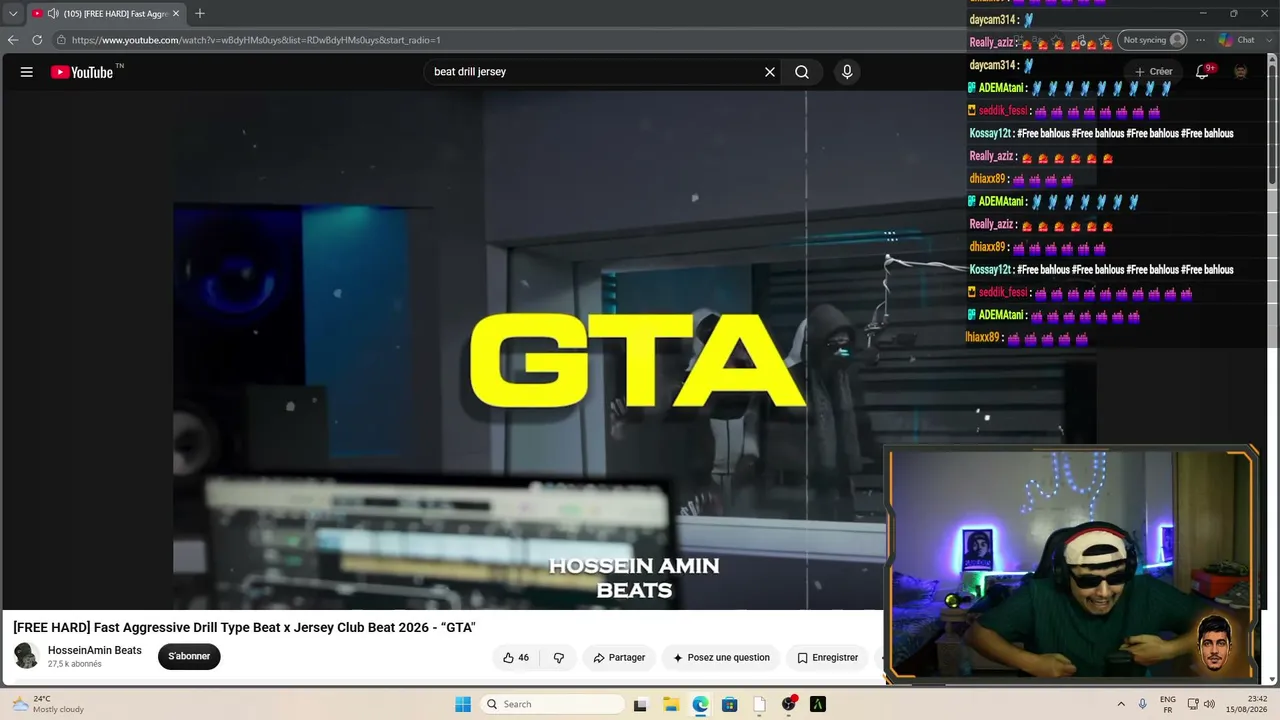This screenshot has height=720, width=1280.
Task: Clear the YouTube search text
Action: 770,72
